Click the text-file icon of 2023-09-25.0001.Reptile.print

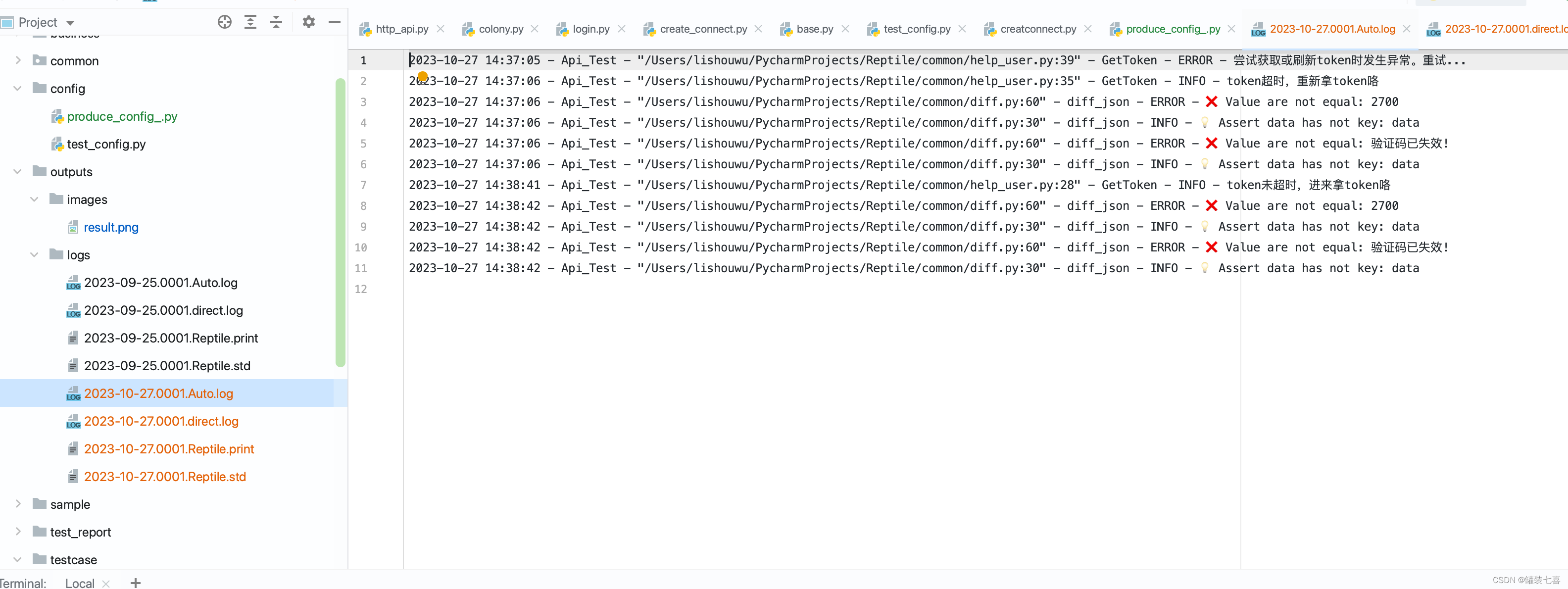click(73, 338)
